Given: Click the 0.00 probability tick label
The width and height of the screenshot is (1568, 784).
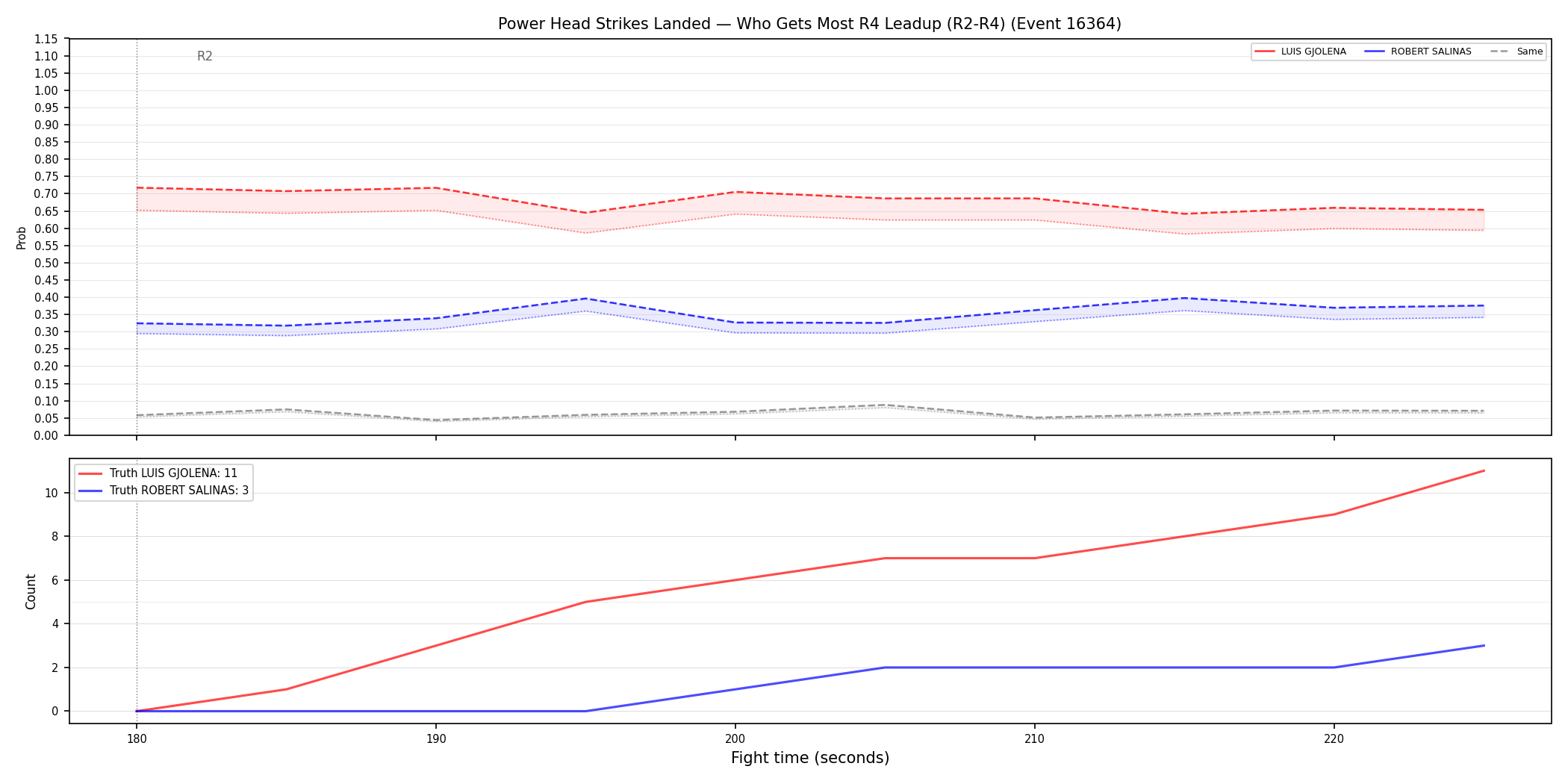Looking at the screenshot, I should 46,435.
